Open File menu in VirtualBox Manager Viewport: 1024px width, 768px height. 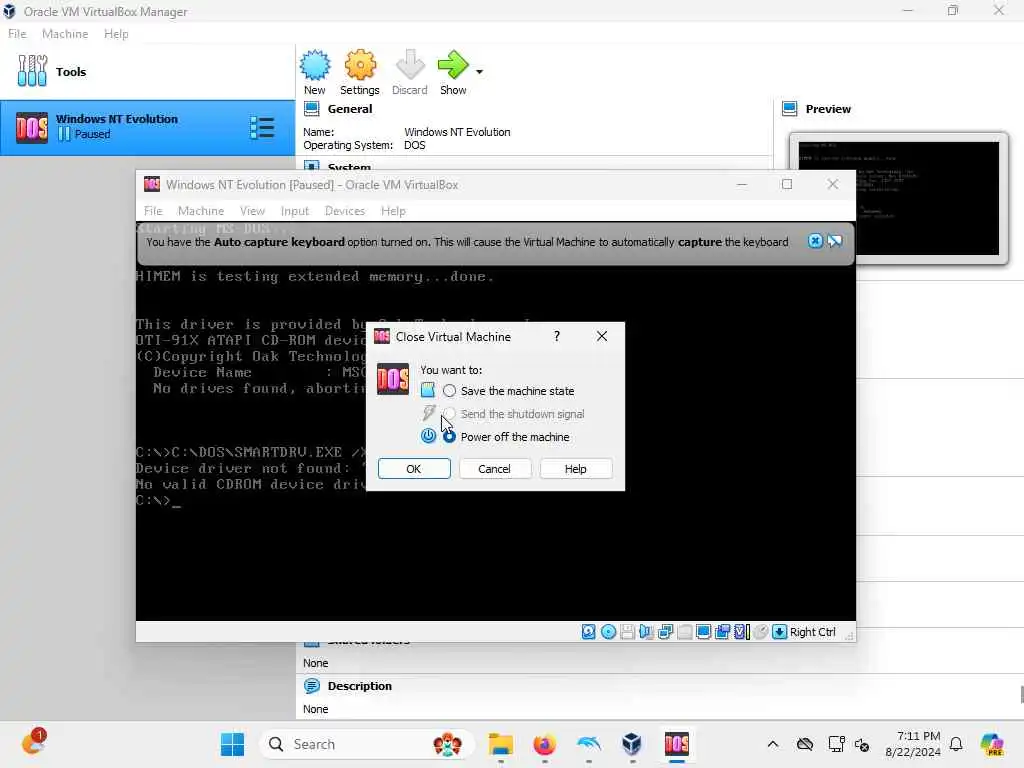click(x=17, y=34)
